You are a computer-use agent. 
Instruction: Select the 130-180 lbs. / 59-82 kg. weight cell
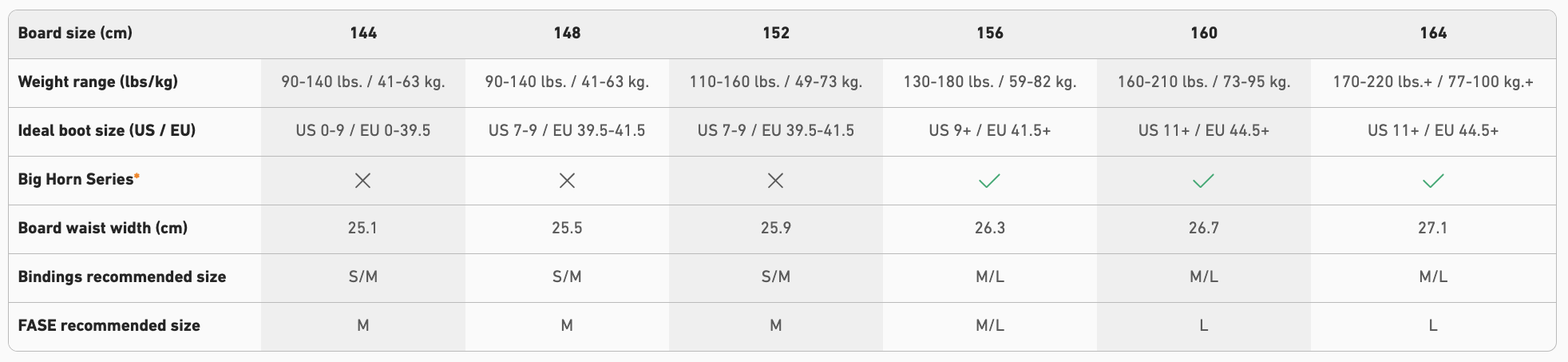point(990,82)
